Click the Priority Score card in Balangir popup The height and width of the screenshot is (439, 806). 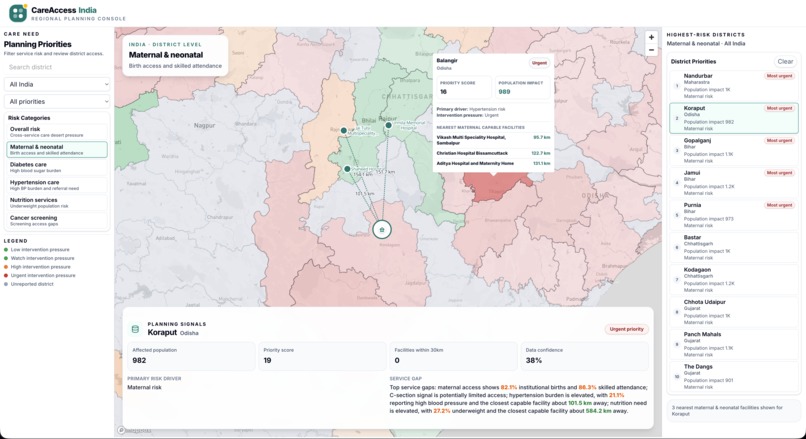click(x=464, y=87)
